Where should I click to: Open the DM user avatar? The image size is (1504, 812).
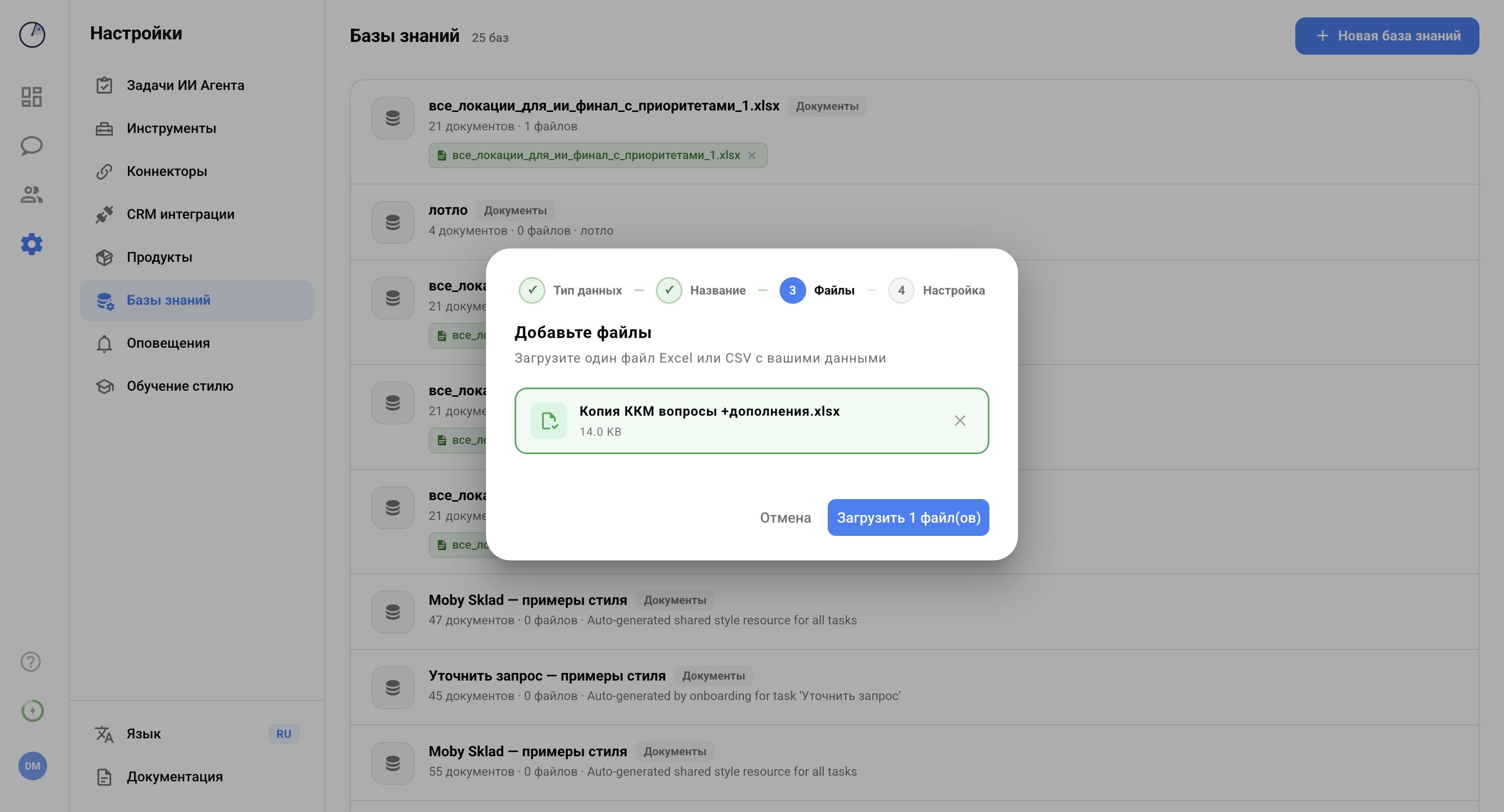coord(32,766)
